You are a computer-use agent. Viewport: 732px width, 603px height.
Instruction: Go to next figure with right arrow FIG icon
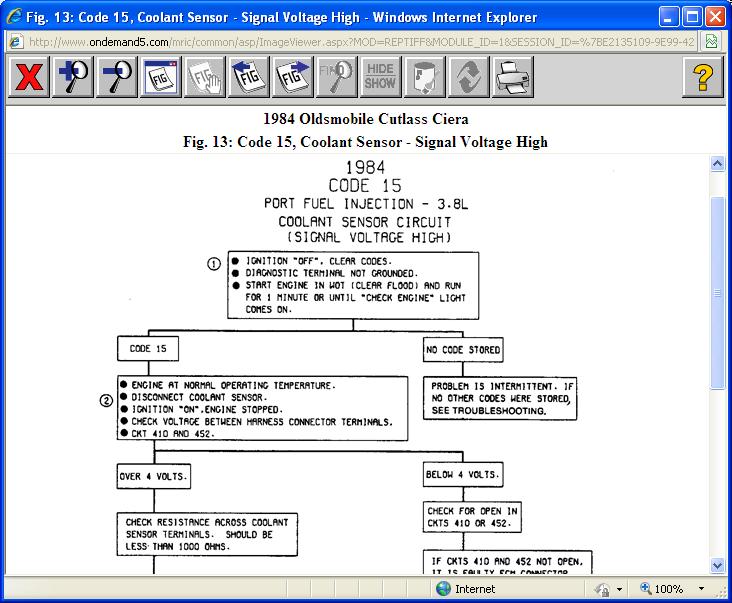pos(292,77)
